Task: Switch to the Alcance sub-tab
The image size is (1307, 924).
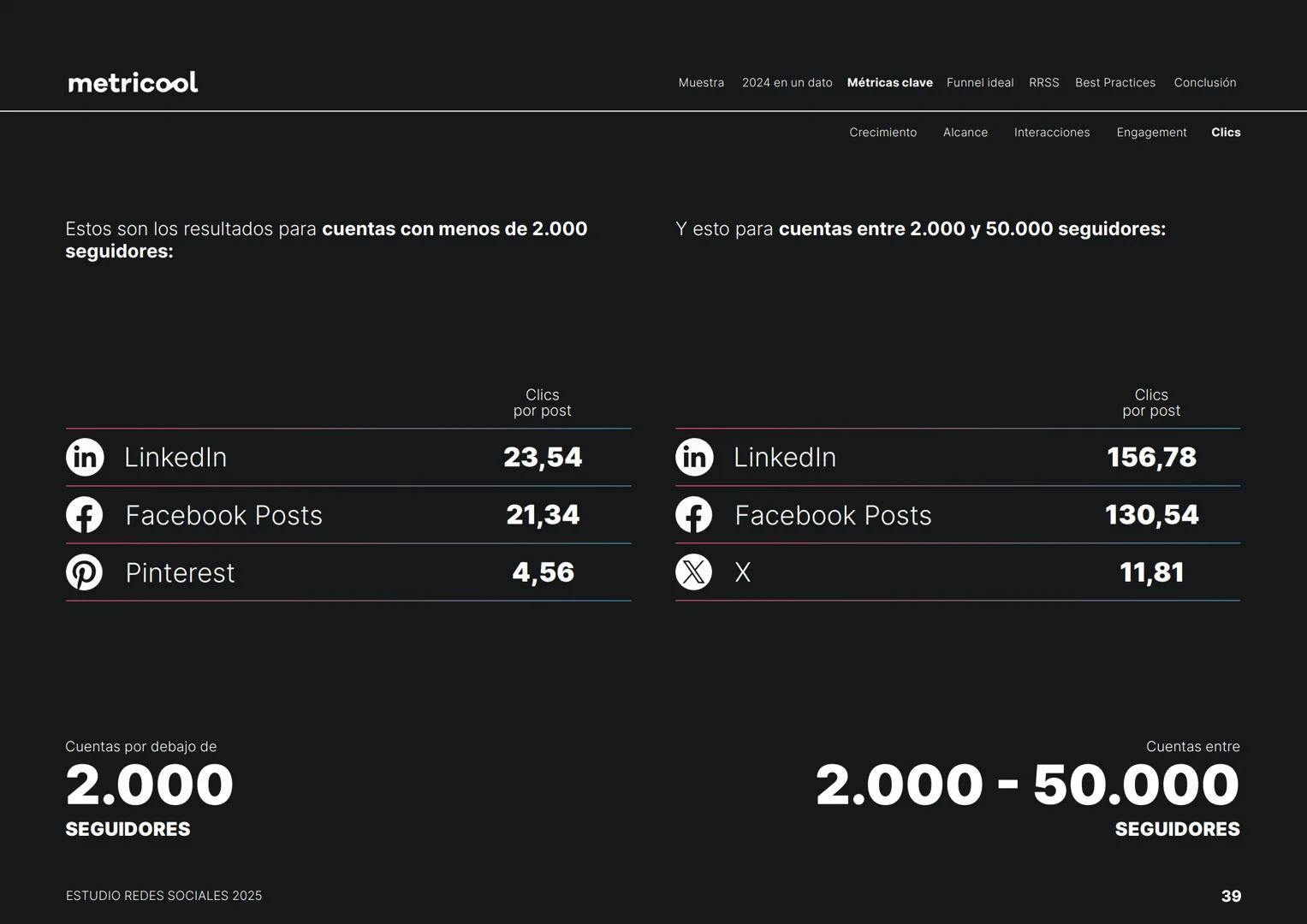Action: pyautogui.click(x=965, y=133)
